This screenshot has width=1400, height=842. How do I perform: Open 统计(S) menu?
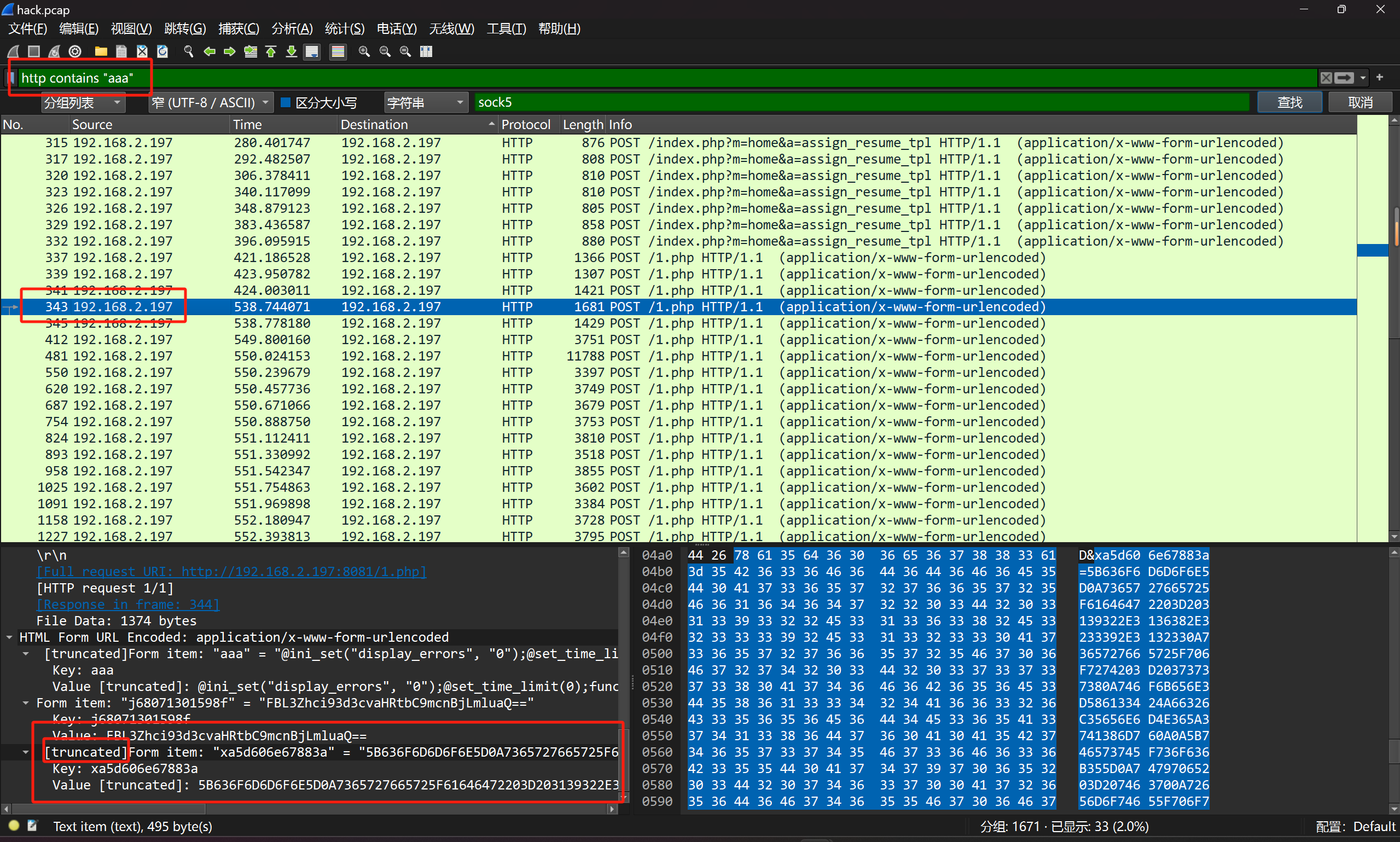point(344,28)
